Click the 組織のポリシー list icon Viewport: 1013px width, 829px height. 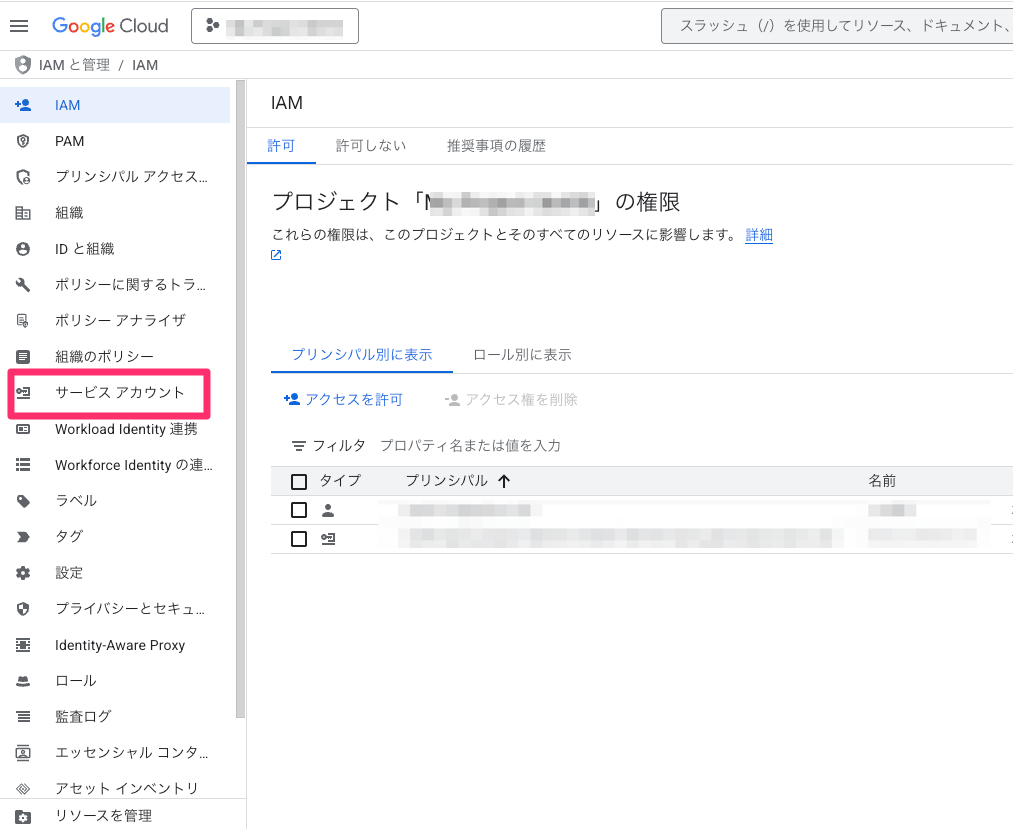pos(23,356)
